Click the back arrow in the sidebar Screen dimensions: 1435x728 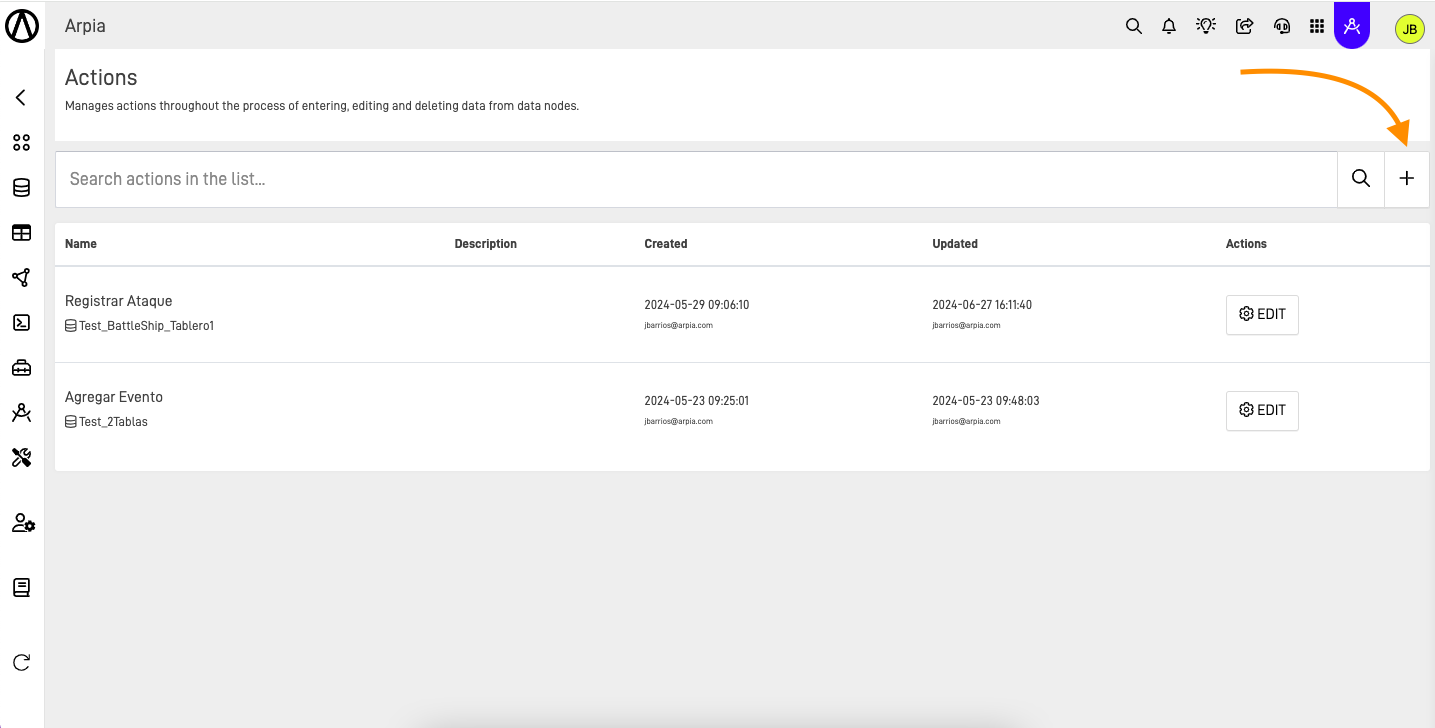tap(21, 97)
